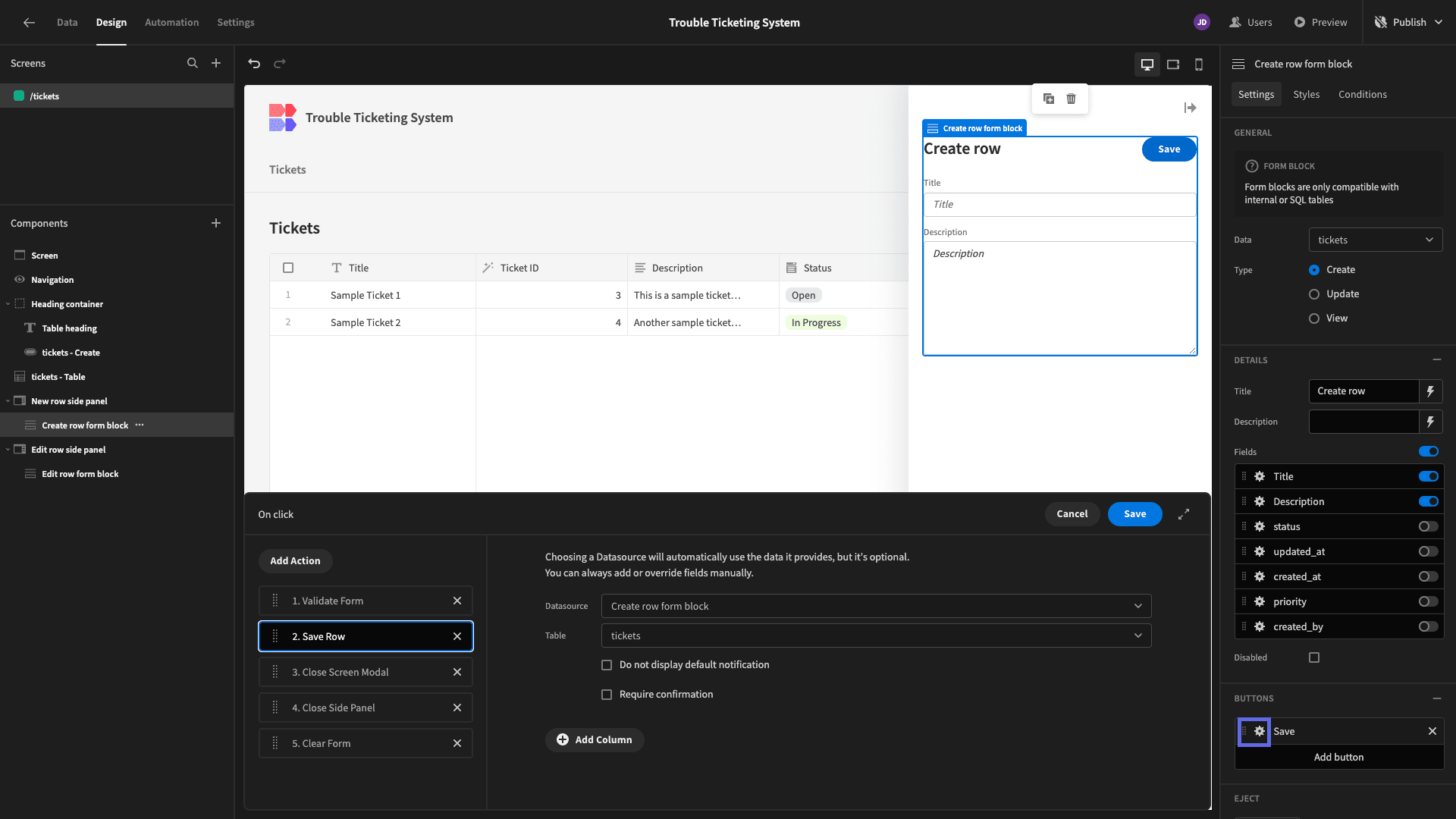Open the Table tickets dropdown

[876, 635]
